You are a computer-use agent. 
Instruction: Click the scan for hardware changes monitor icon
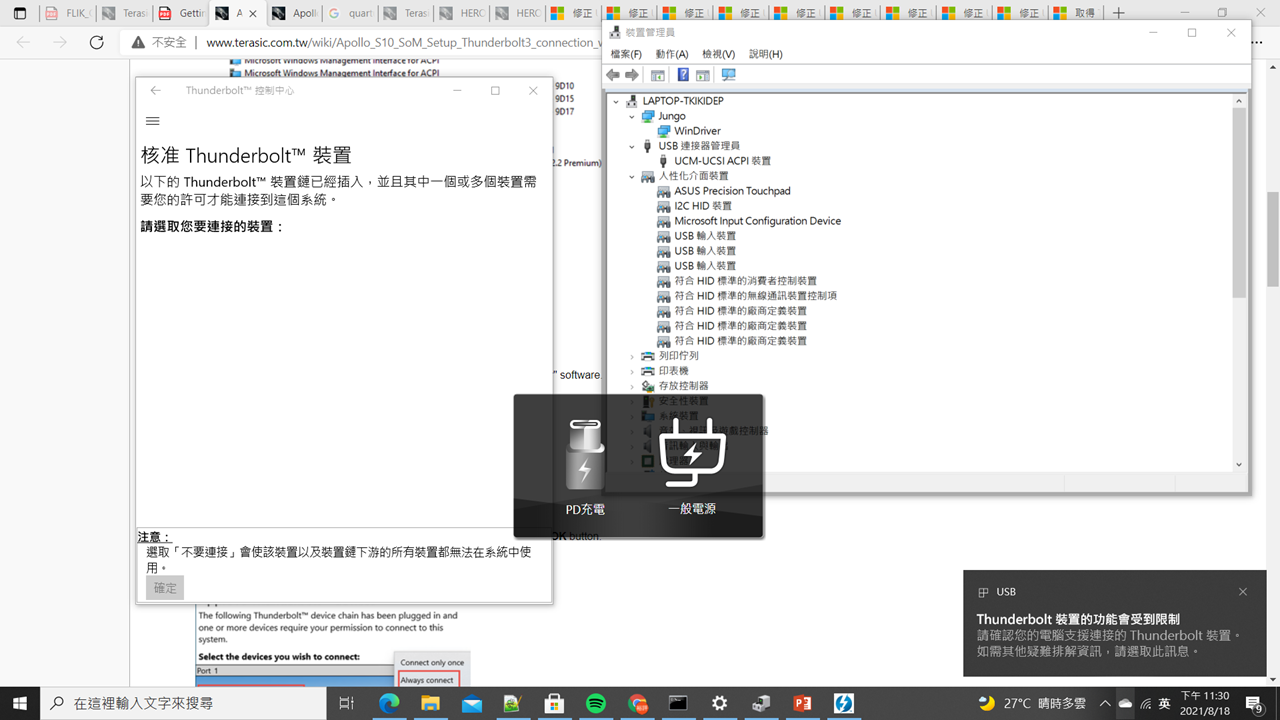pos(728,75)
